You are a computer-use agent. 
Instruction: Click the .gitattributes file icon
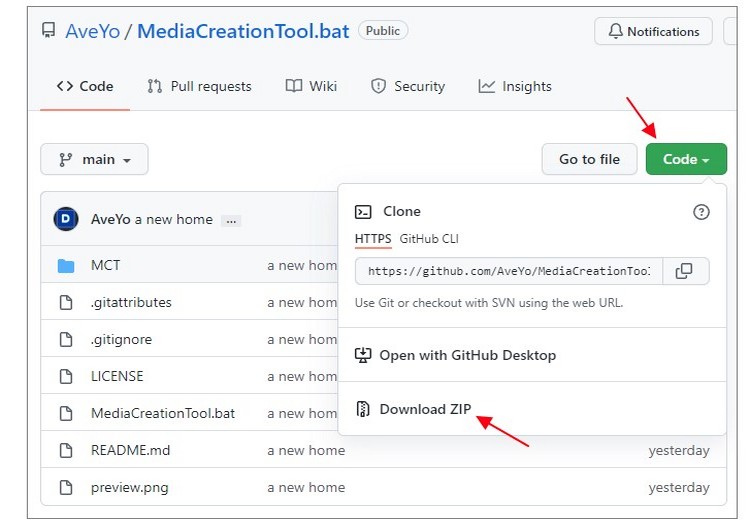click(x=66, y=302)
